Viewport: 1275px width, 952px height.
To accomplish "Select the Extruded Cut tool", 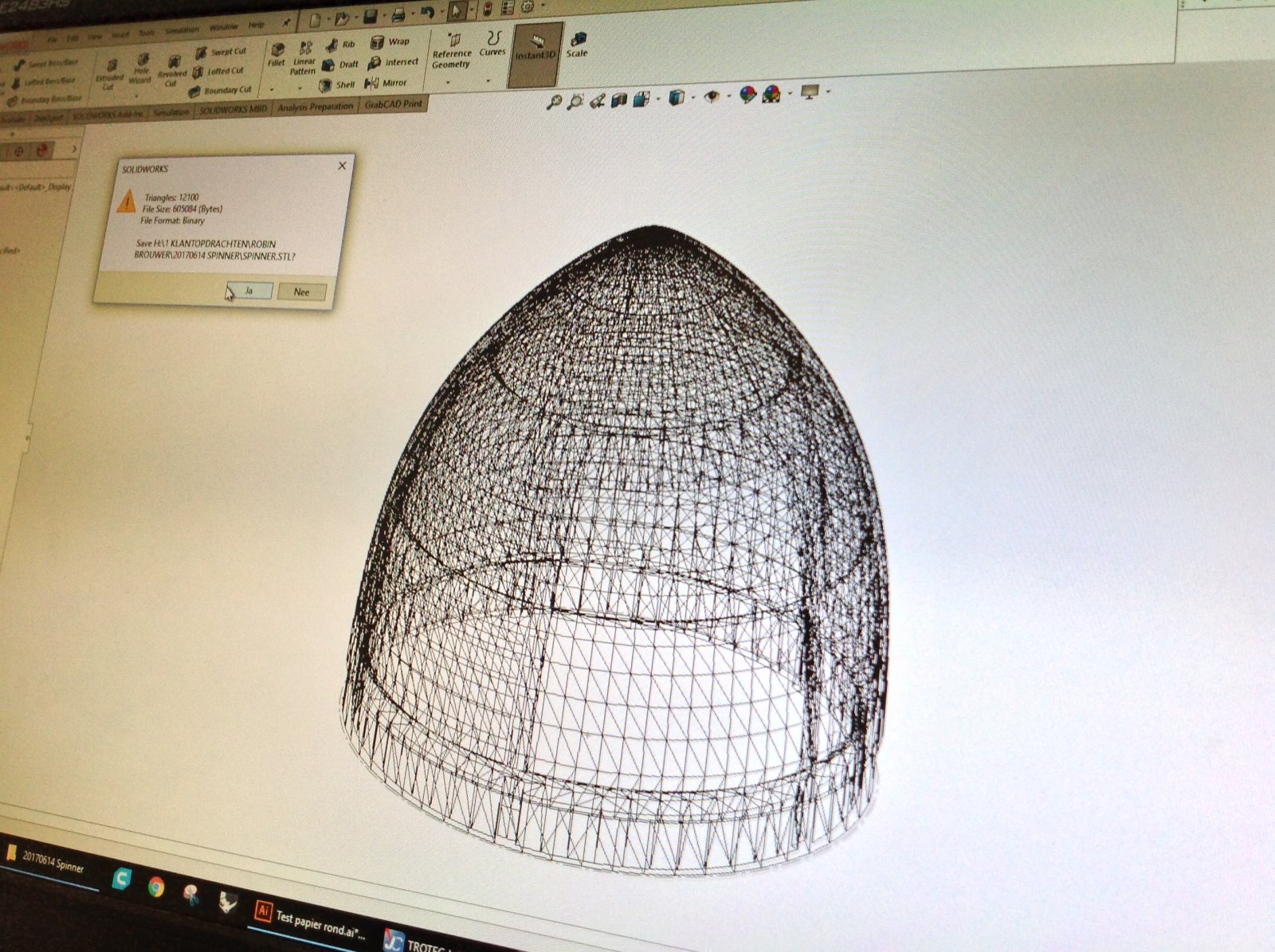I will [x=109, y=75].
